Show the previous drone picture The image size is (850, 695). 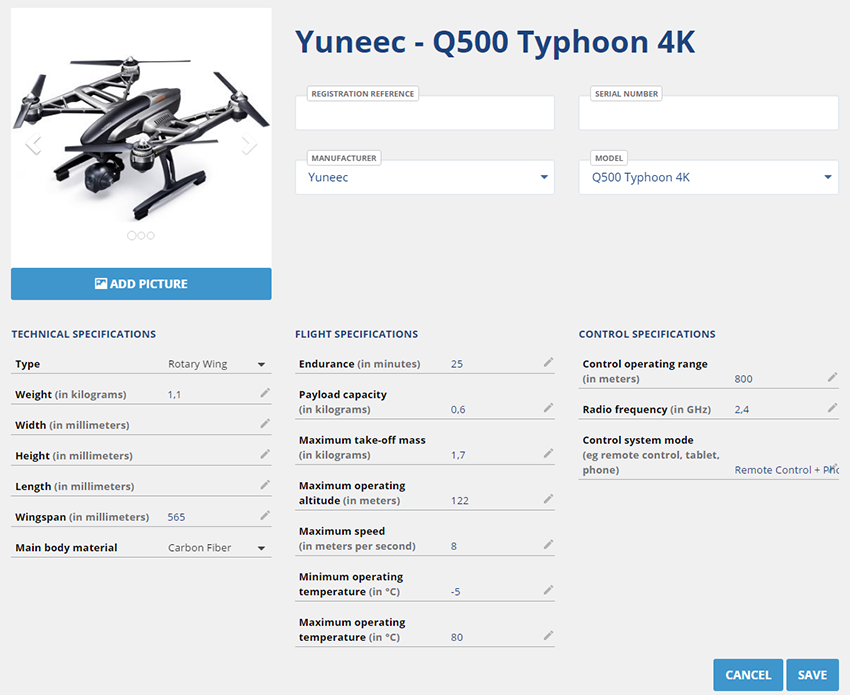pos(34,144)
